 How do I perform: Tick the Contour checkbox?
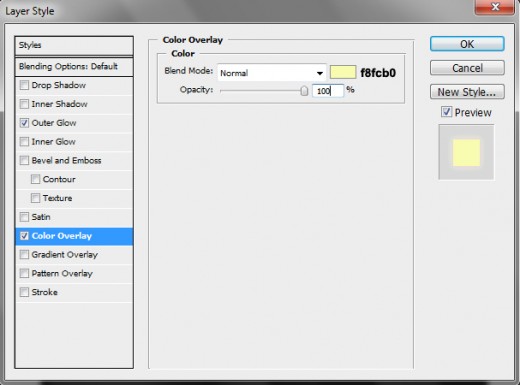[x=35, y=179]
